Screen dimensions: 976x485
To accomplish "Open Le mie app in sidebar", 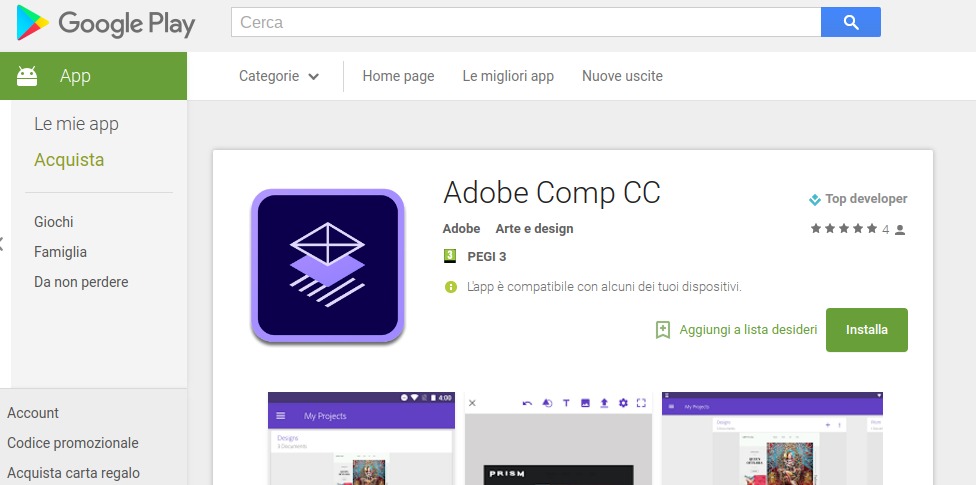I will click(x=76, y=124).
